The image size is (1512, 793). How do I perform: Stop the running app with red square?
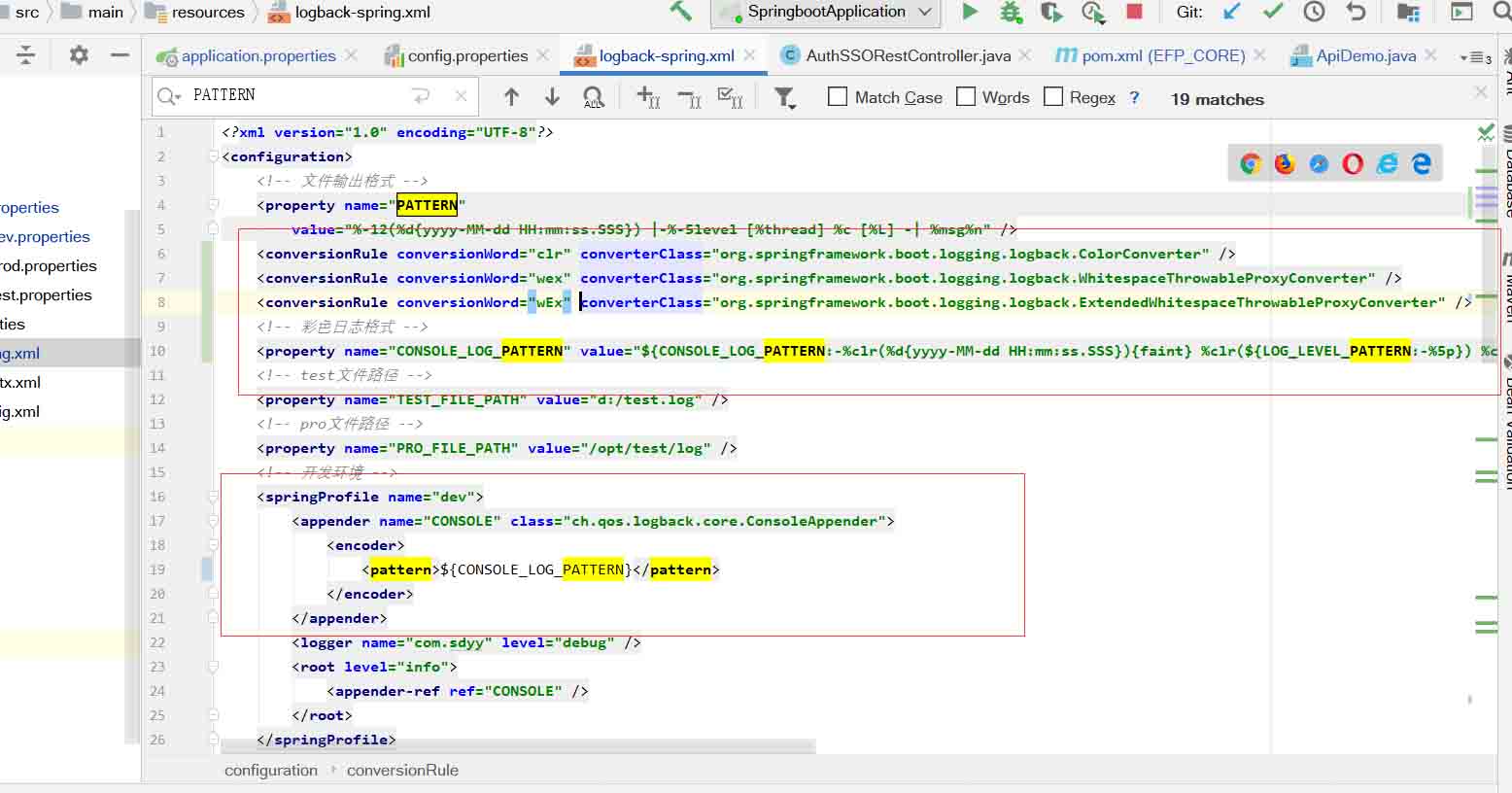point(1134,12)
